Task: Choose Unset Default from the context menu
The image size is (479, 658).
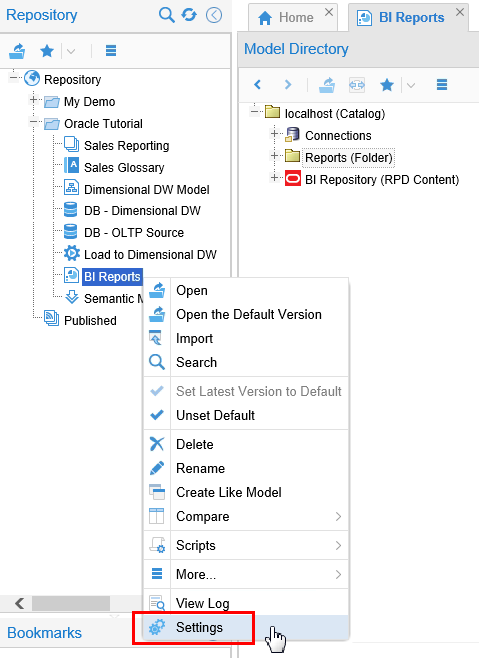Action: pos(246,415)
